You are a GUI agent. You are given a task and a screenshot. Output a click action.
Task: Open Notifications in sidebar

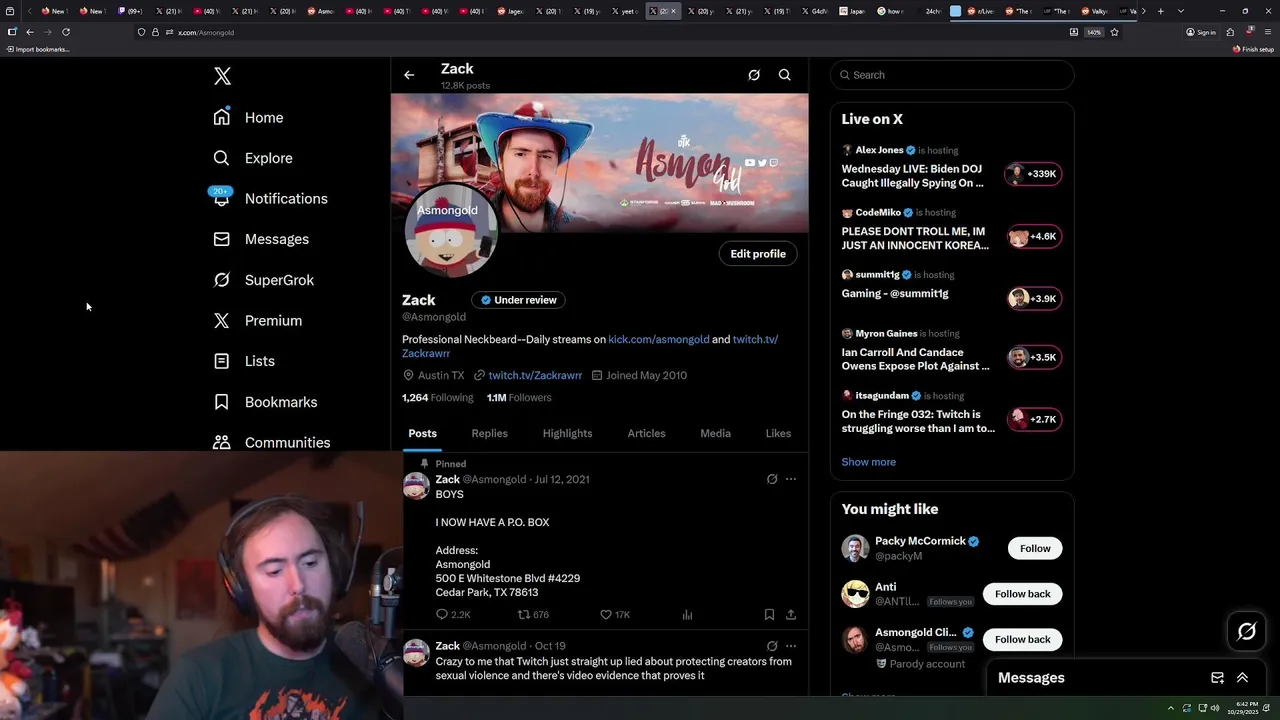[270, 198]
